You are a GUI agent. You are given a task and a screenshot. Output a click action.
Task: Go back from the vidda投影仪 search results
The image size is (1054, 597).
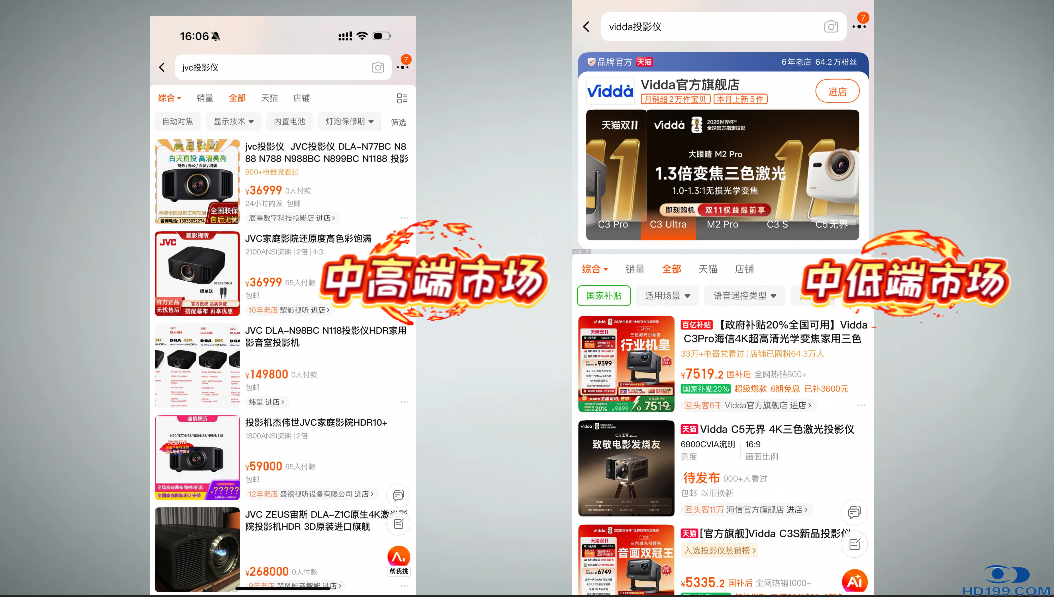(586, 27)
